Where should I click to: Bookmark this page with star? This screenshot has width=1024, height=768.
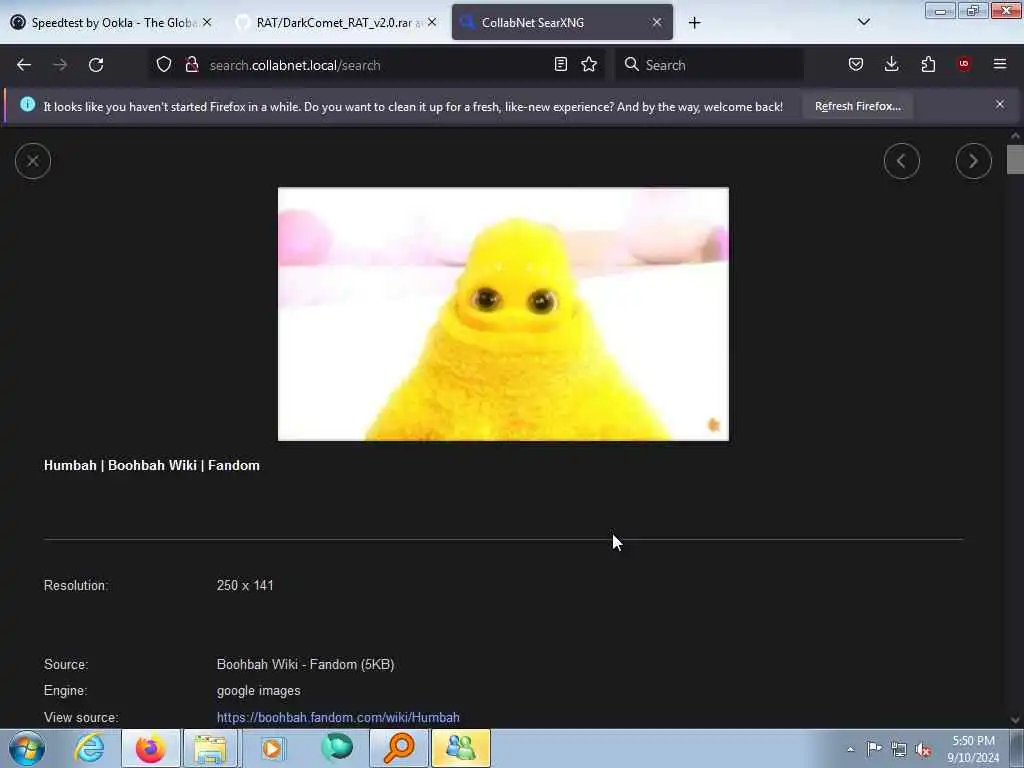[589, 64]
